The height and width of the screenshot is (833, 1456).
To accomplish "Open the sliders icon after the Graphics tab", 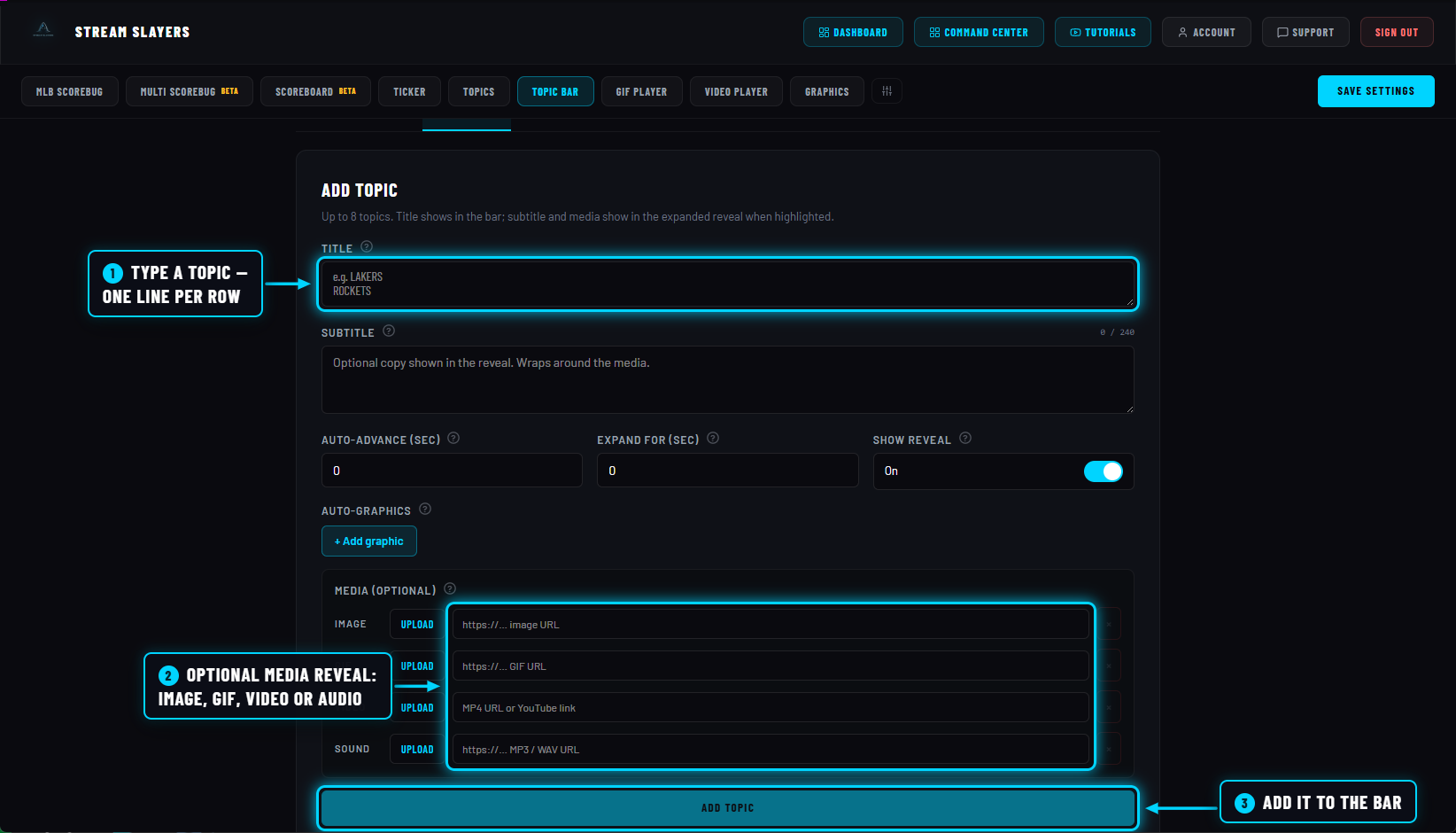I will [887, 91].
